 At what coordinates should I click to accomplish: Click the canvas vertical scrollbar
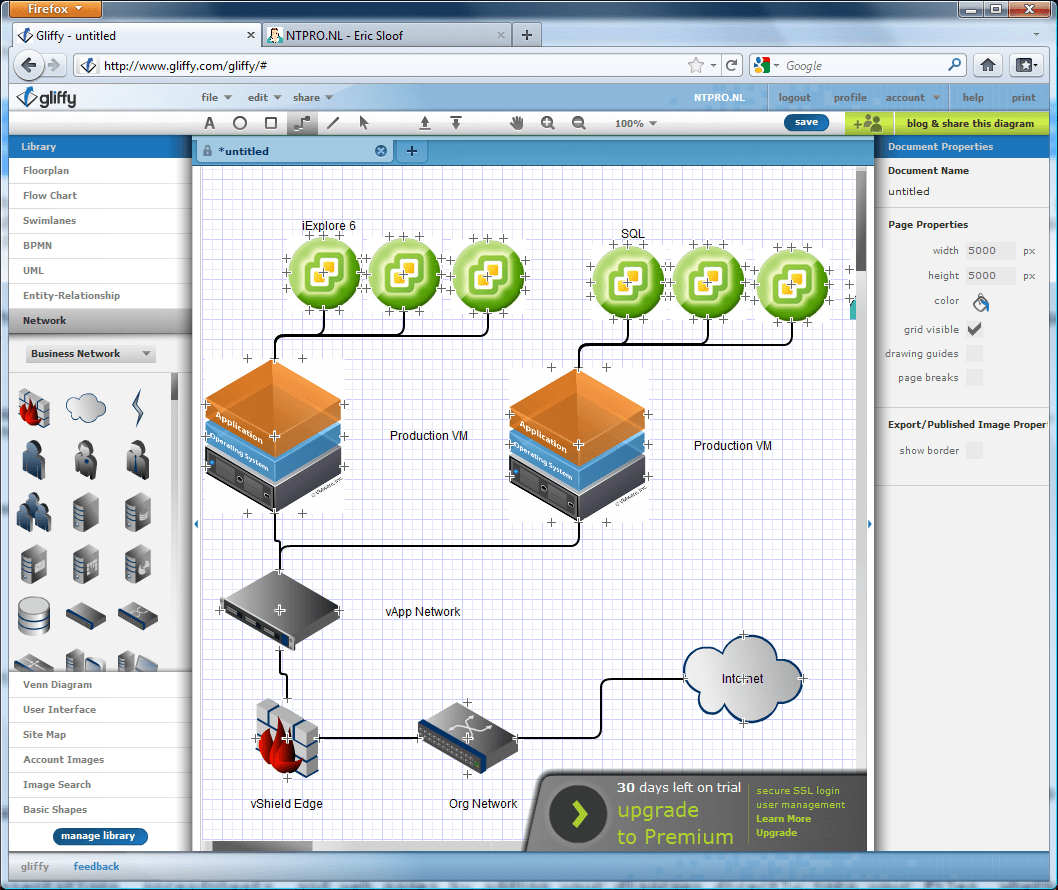coord(861,223)
